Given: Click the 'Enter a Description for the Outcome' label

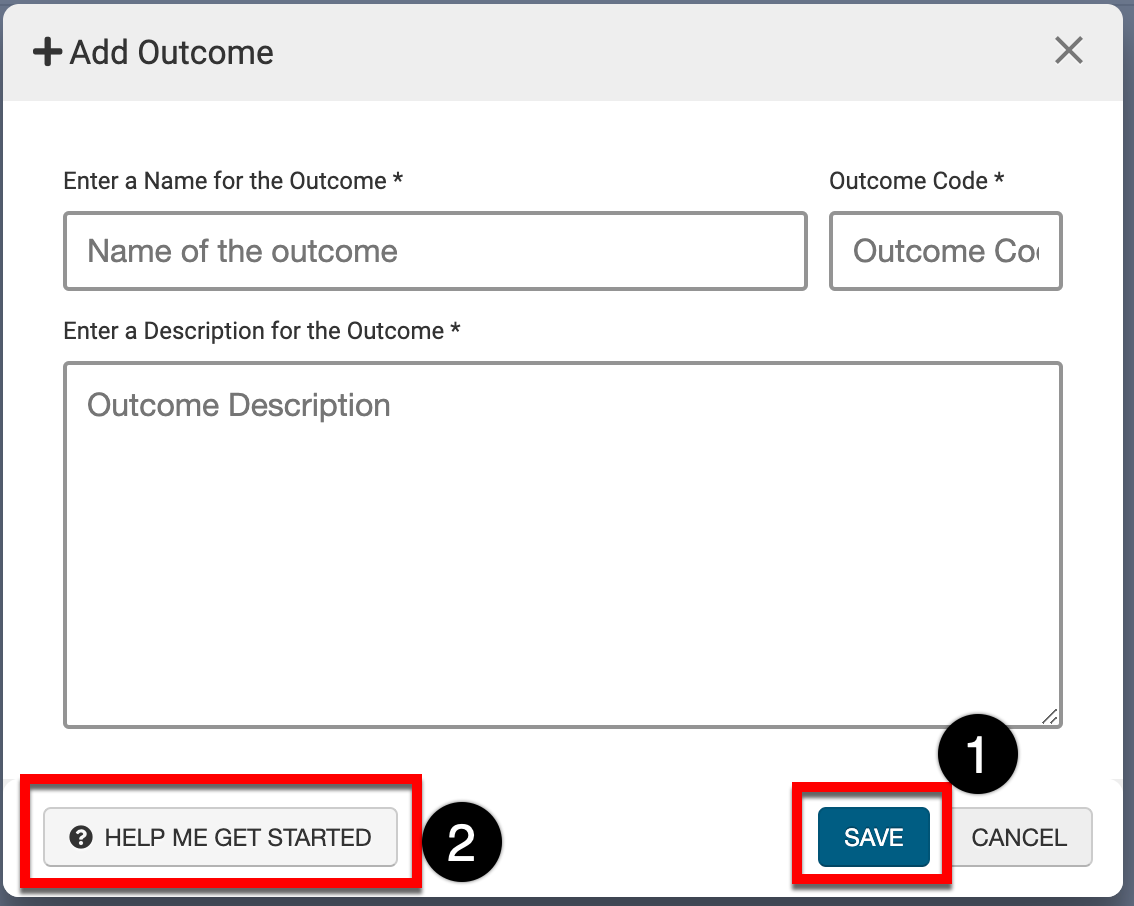Looking at the screenshot, I should (253, 331).
